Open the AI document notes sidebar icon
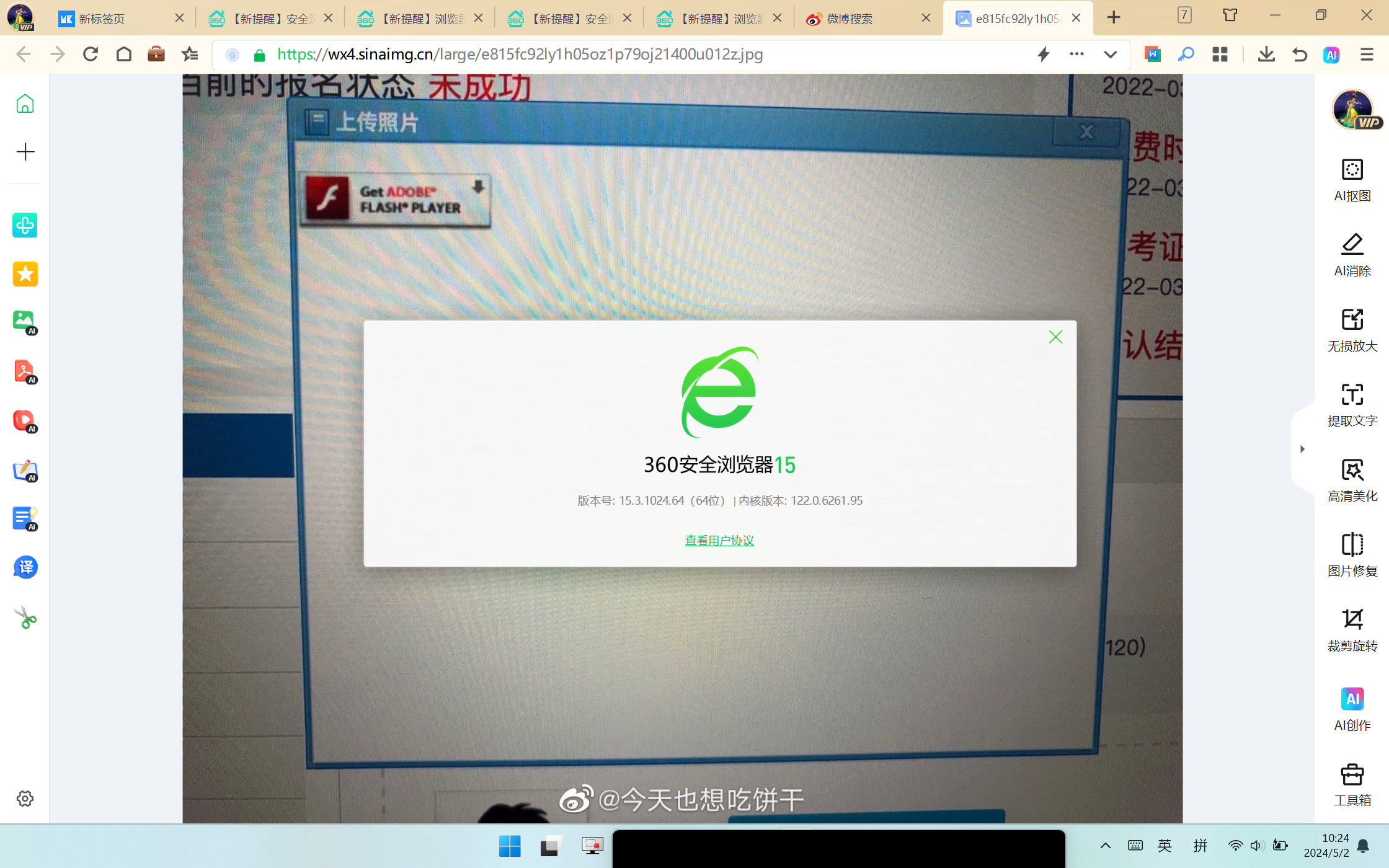Viewport: 1389px width, 868px height. (25, 519)
